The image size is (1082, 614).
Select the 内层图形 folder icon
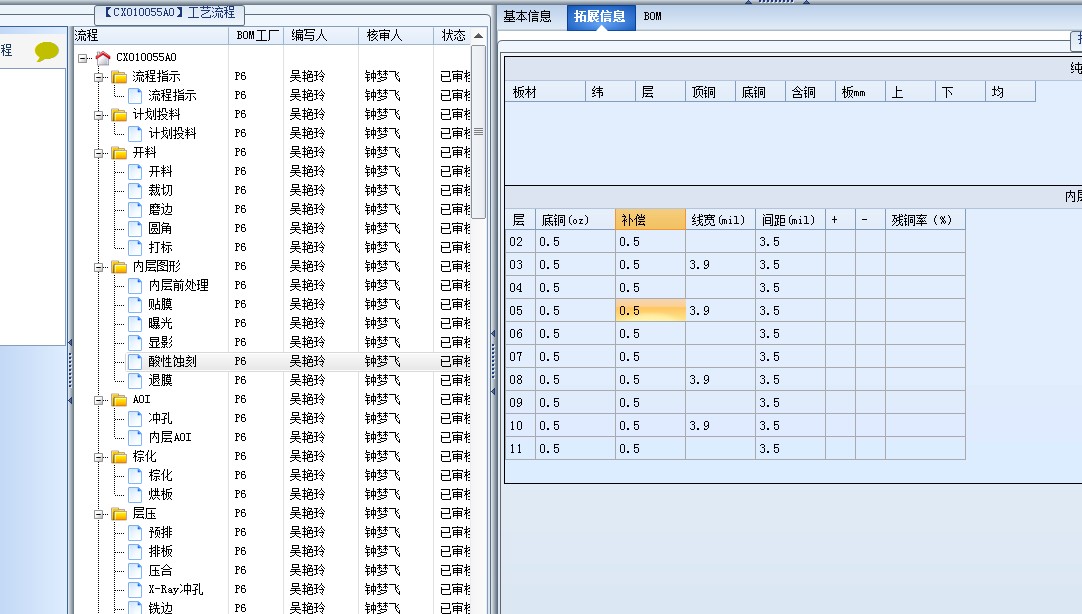(119, 266)
